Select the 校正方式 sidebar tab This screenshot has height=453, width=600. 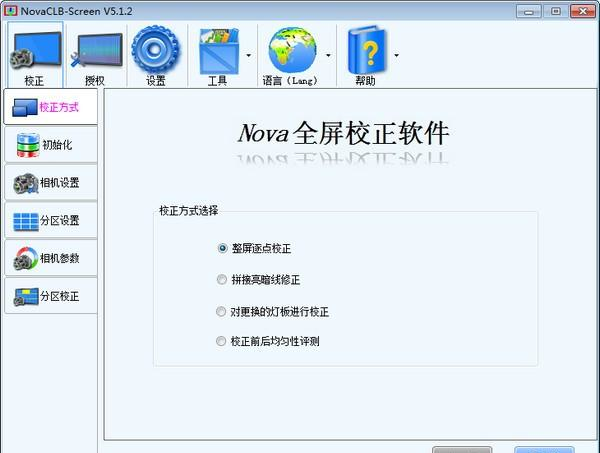click(51, 107)
